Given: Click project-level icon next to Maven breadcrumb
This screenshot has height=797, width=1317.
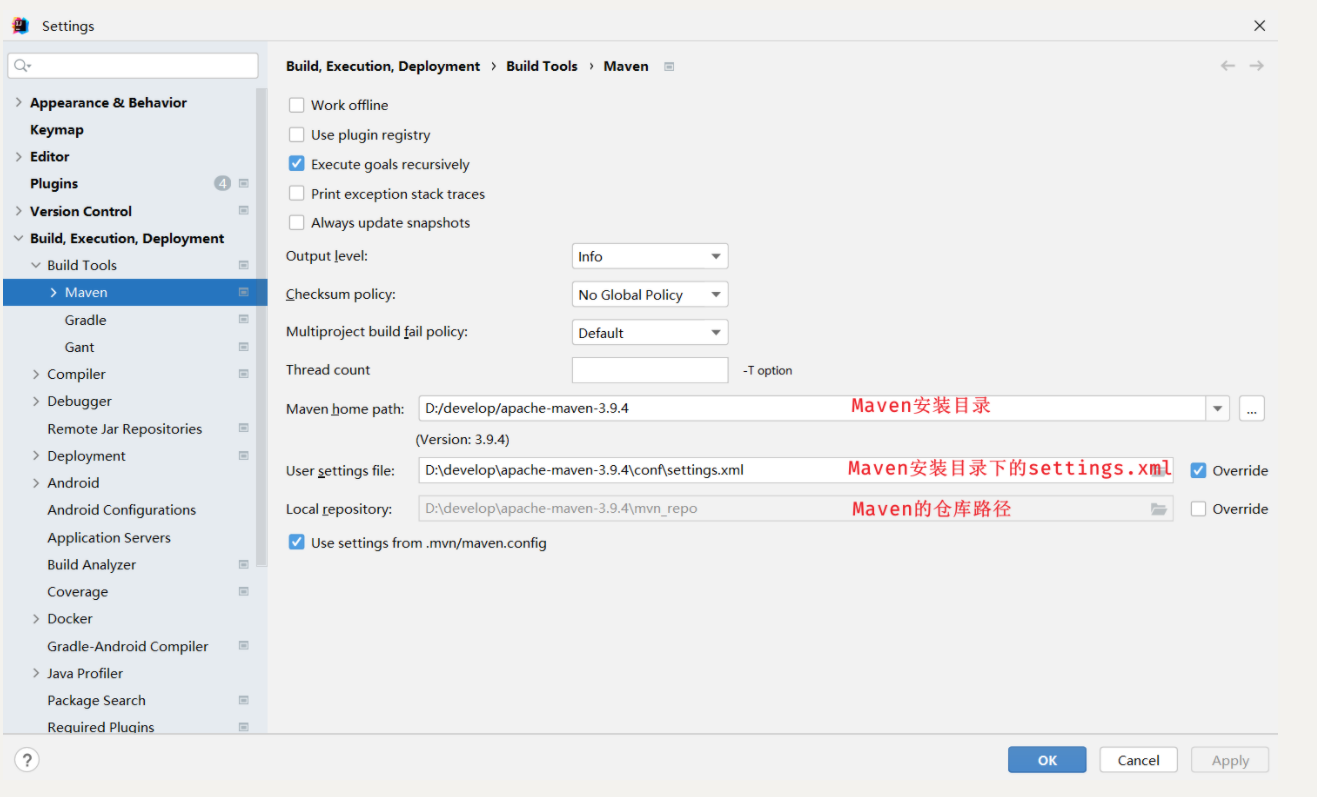Looking at the screenshot, I should pyautogui.click(x=669, y=67).
